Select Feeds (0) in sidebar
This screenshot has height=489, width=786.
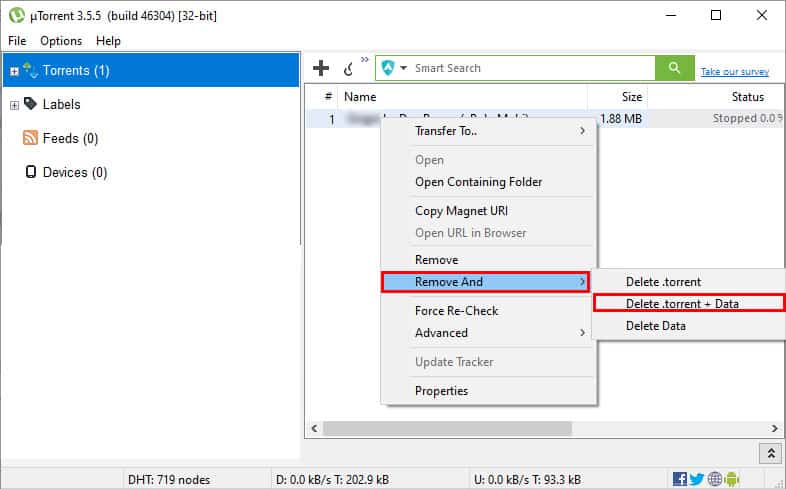pos(70,138)
